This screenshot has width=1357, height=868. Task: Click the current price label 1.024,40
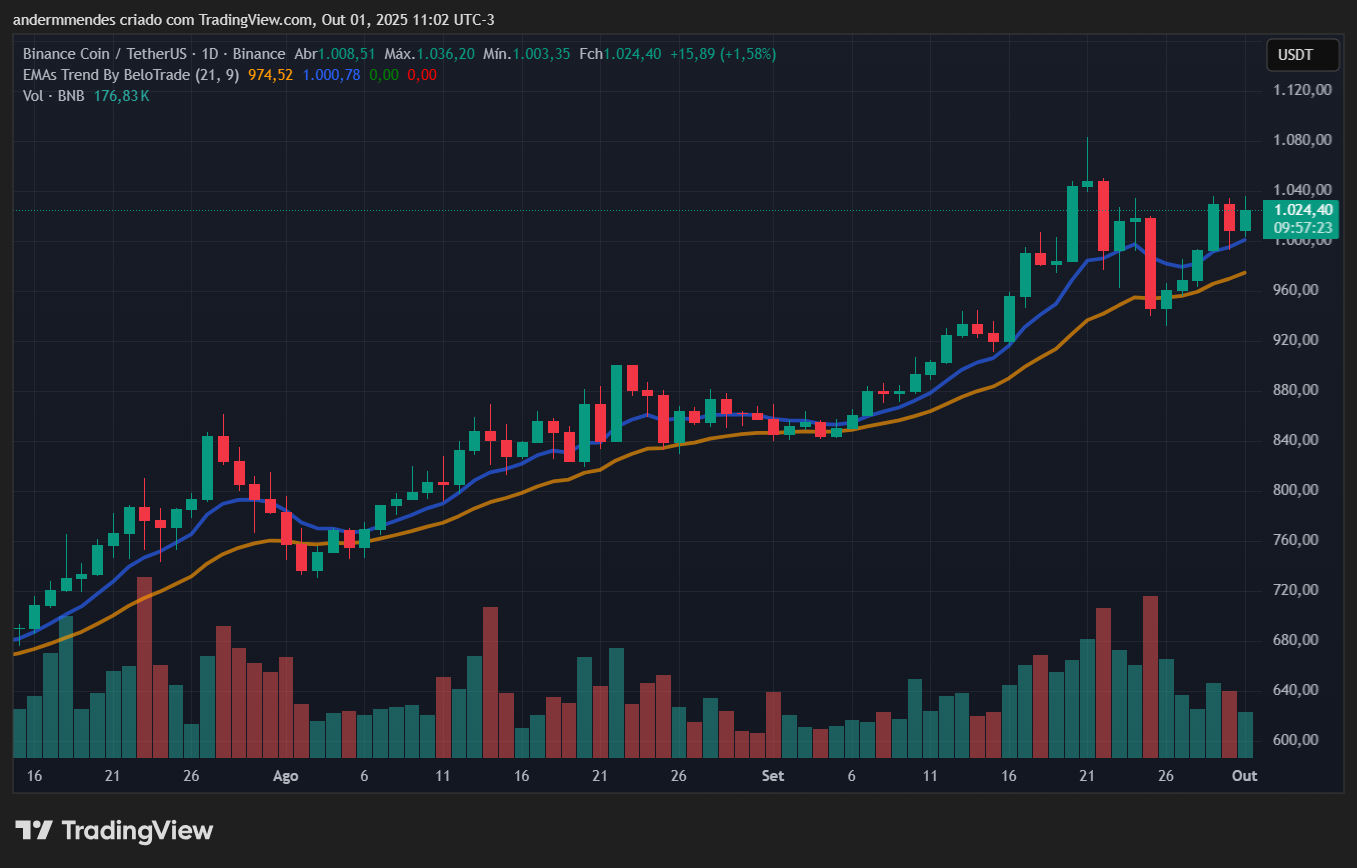[x=1302, y=210]
